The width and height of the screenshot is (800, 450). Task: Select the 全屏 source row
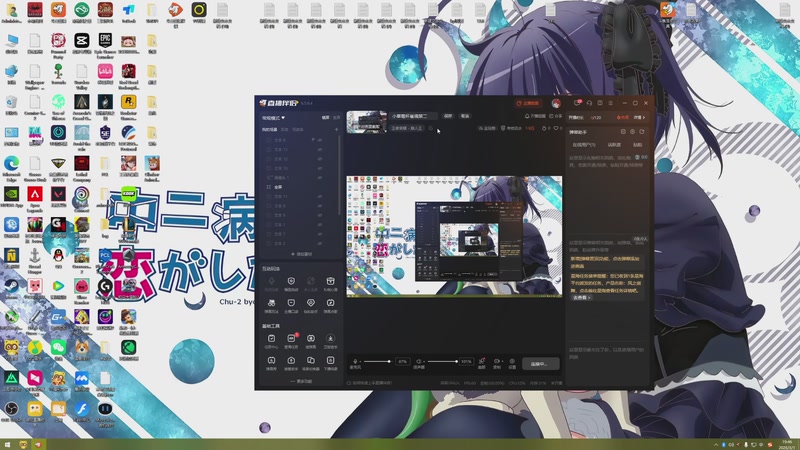tap(299, 187)
